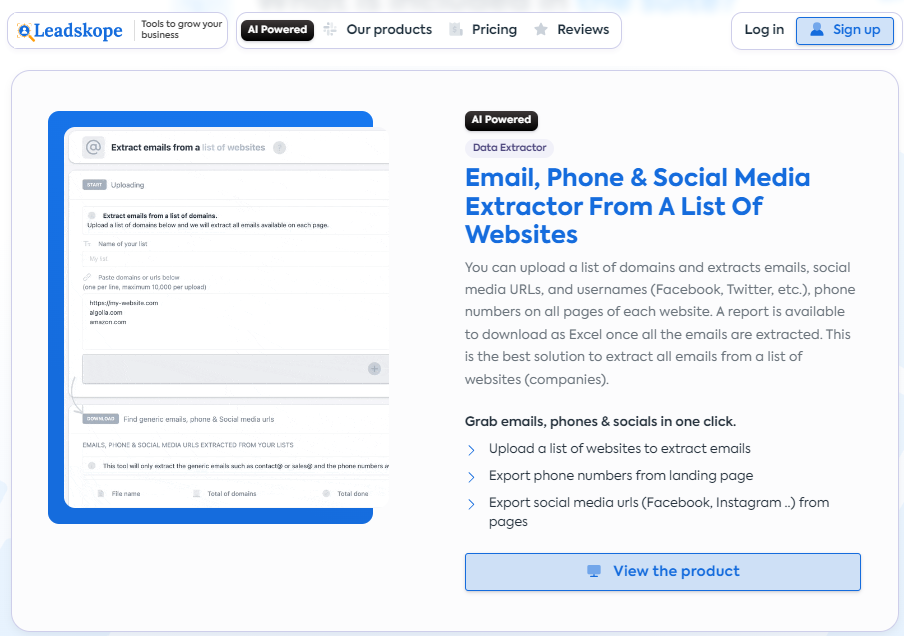Click the star icon beside Reviews
The image size is (904, 636).
tap(541, 30)
